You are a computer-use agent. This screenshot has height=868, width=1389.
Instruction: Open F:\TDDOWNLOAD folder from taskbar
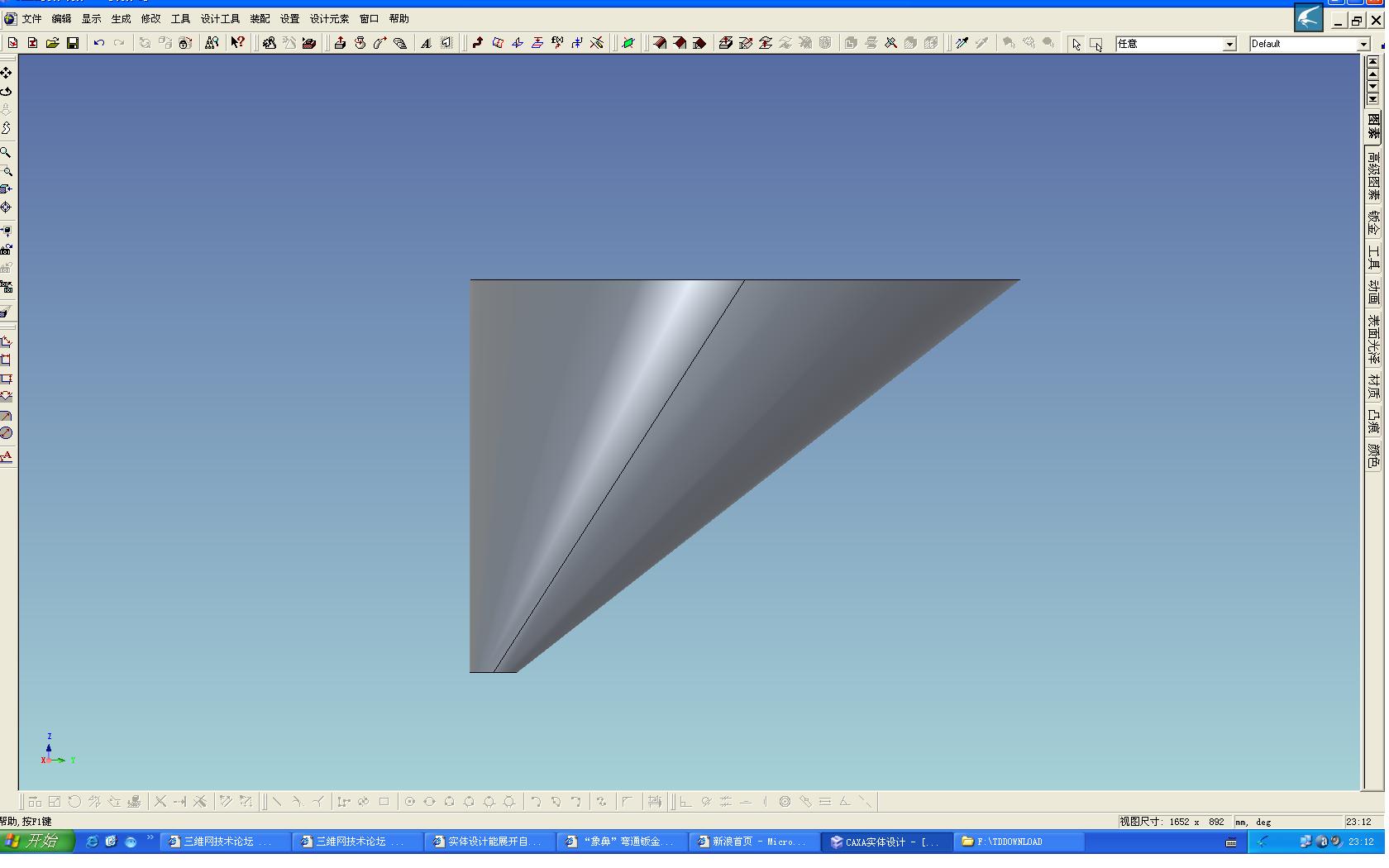click(1019, 842)
